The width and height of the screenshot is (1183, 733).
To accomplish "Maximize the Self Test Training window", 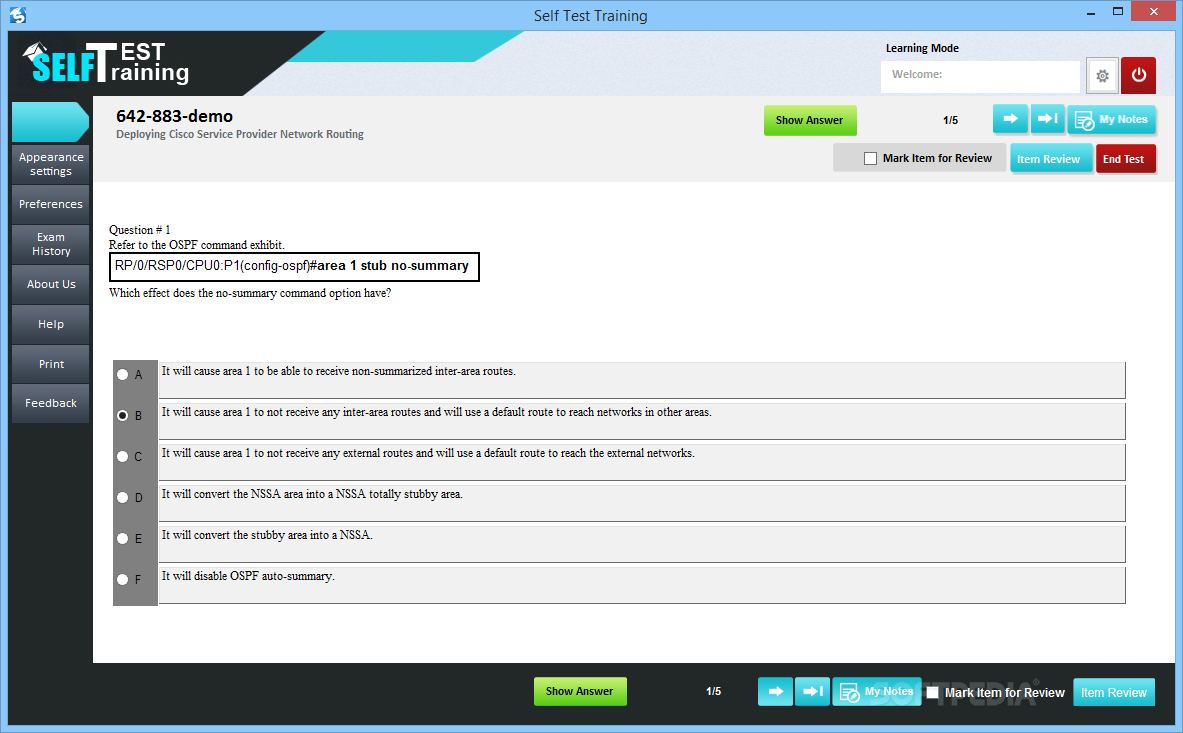I will tap(1118, 12).
